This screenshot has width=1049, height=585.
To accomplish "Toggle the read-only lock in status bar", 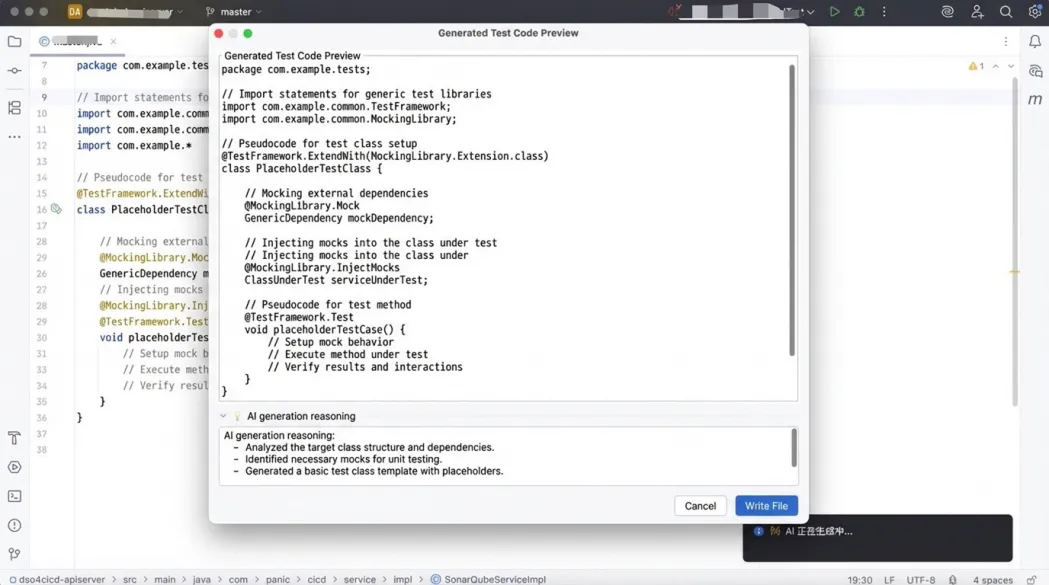I will click(x=1031, y=580).
